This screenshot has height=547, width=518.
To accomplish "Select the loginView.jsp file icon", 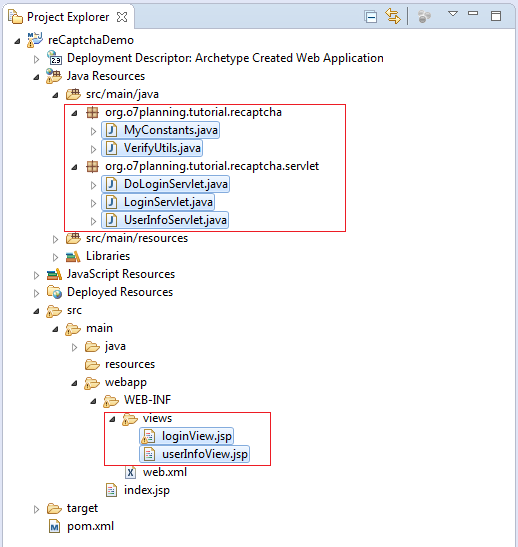I will (x=148, y=436).
